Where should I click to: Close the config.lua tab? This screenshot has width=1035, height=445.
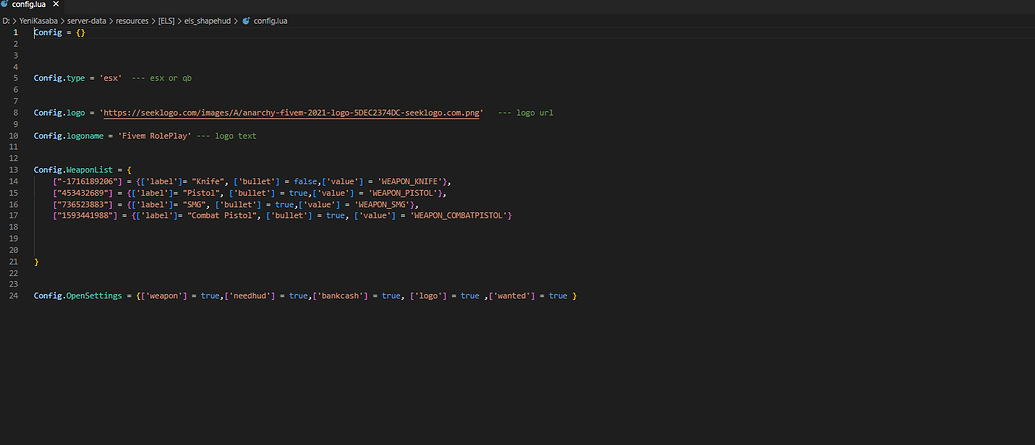(x=55, y=4)
